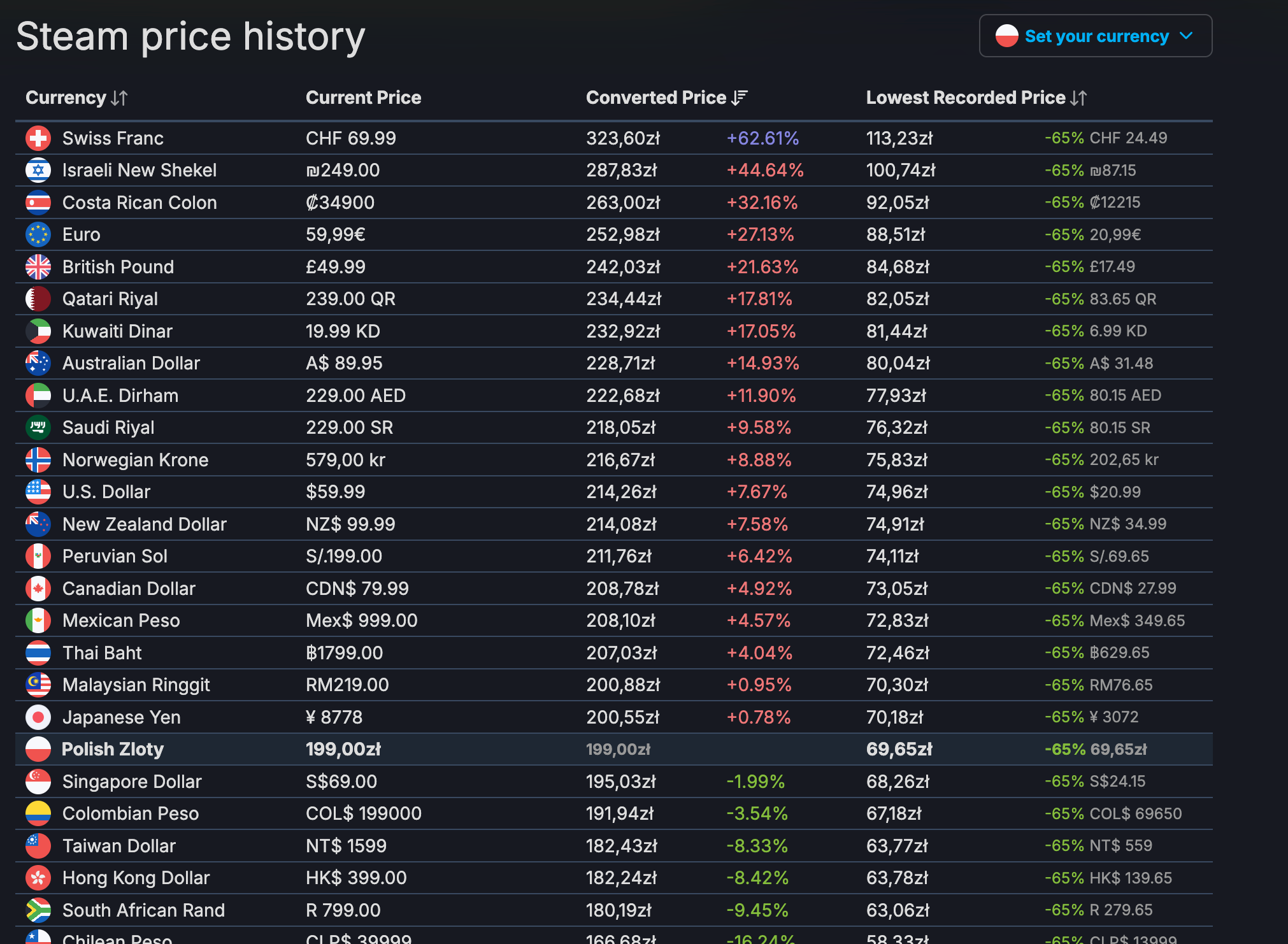Image resolution: width=1288 pixels, height=944 pixels.
Task: Sort by Lowest Recorded Price icon
Action: tap(1078, 98)
